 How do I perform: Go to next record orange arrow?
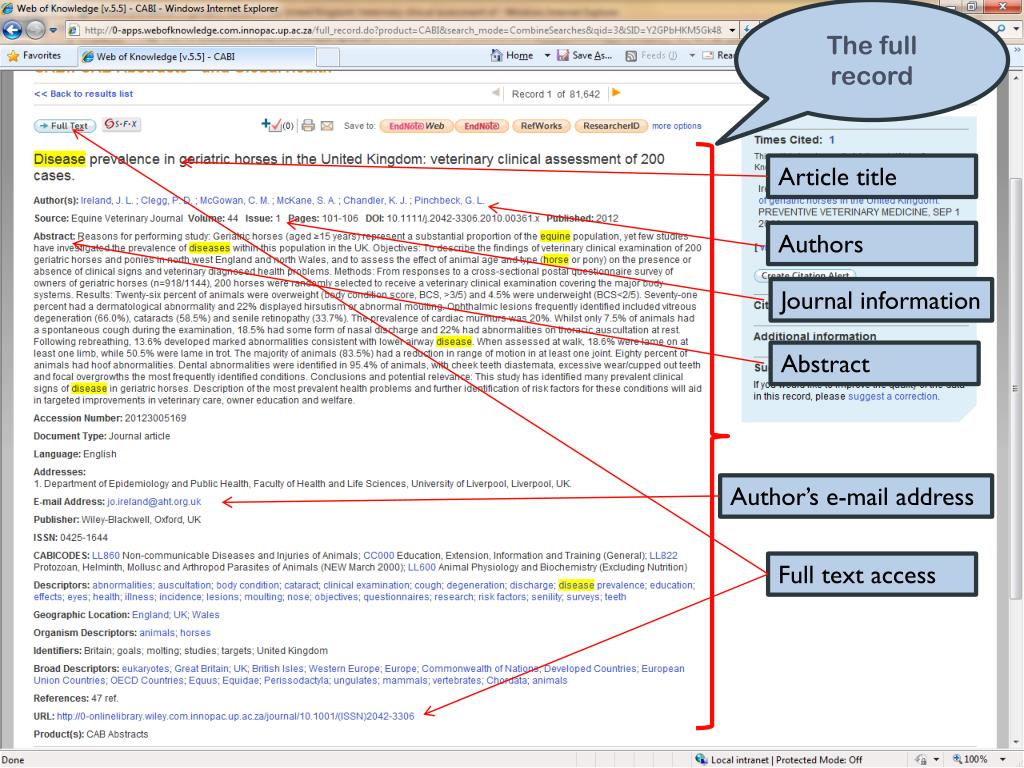[x=616, y=93]
